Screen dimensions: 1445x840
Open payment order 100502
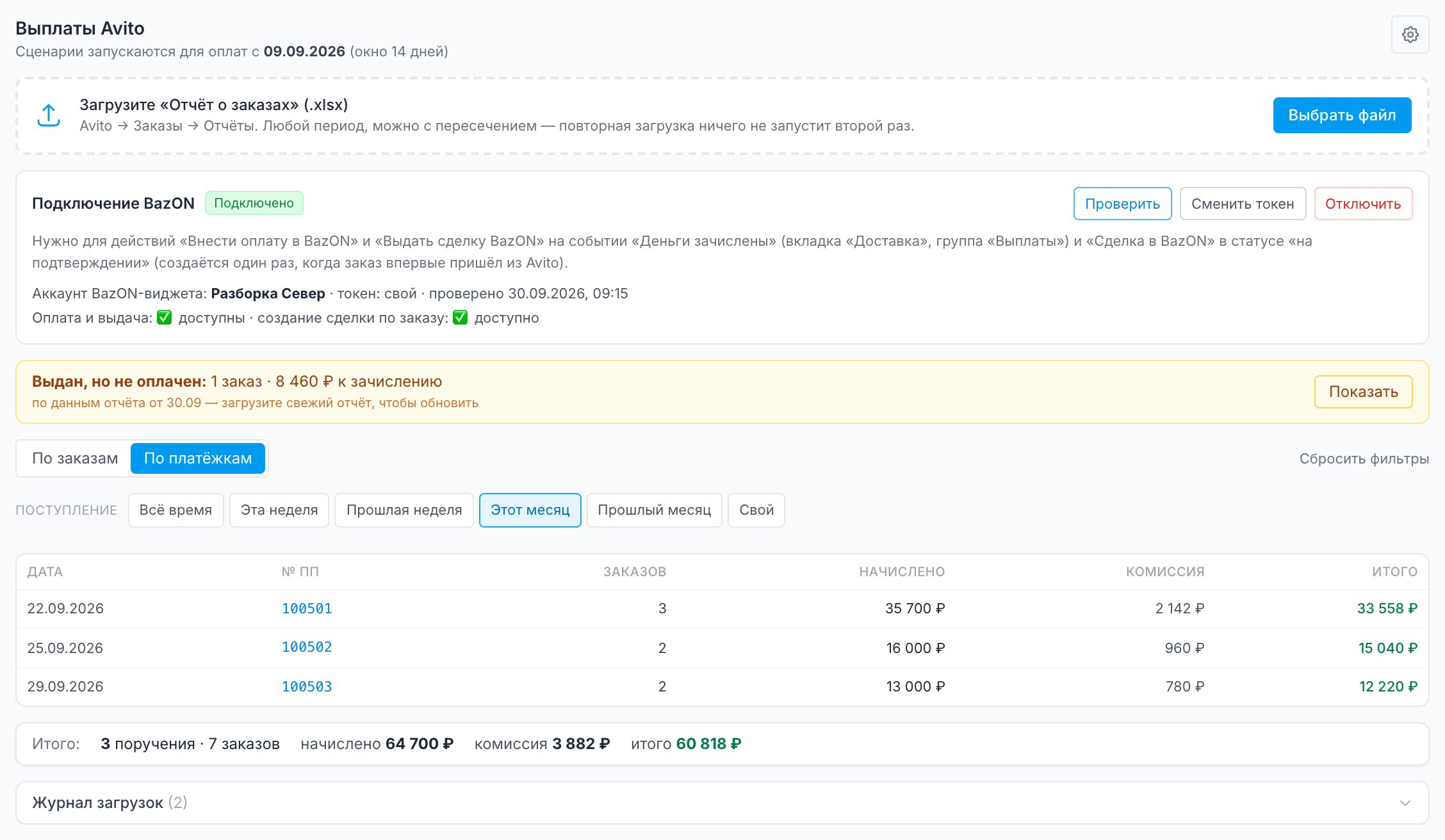(x=307, y=647)
